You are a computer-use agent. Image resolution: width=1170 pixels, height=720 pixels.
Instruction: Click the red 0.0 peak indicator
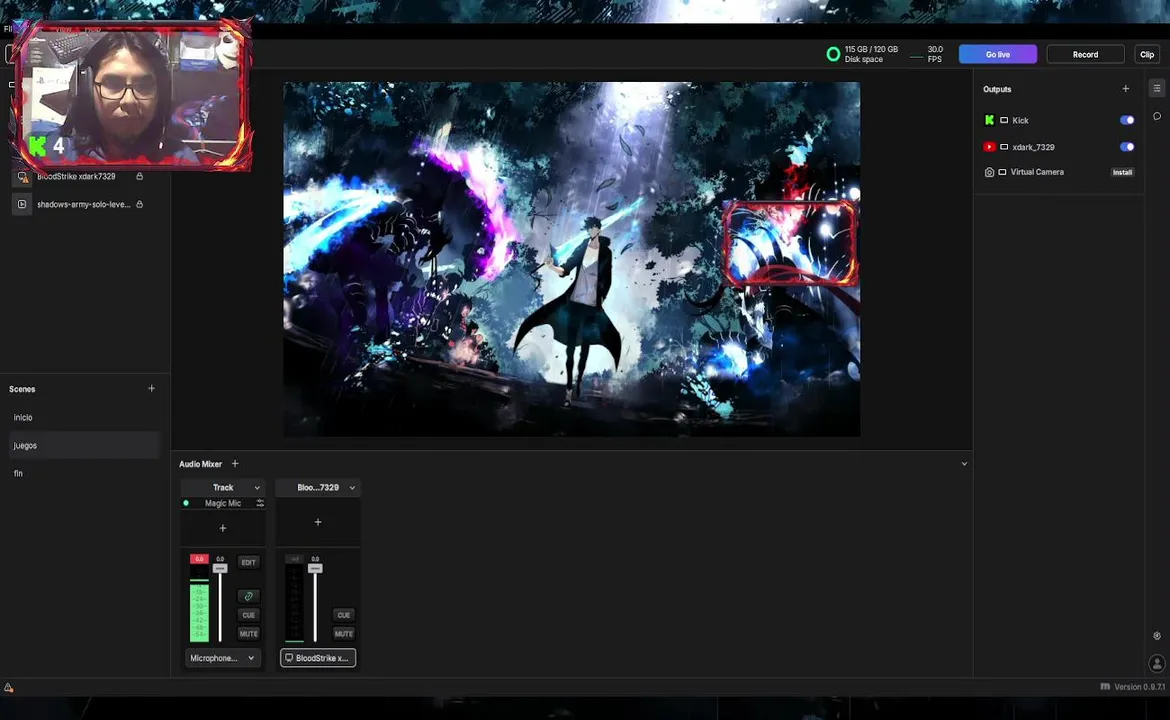(x=199, y=559)
